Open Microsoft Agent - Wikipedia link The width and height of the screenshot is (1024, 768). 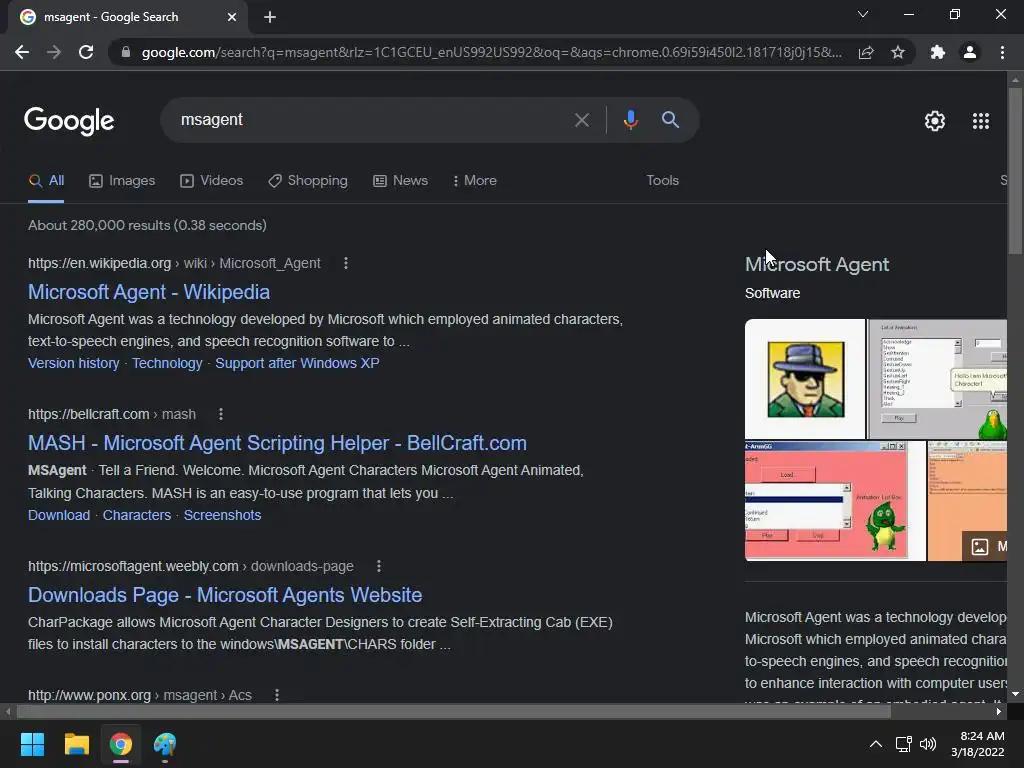(x=149, y=292)
